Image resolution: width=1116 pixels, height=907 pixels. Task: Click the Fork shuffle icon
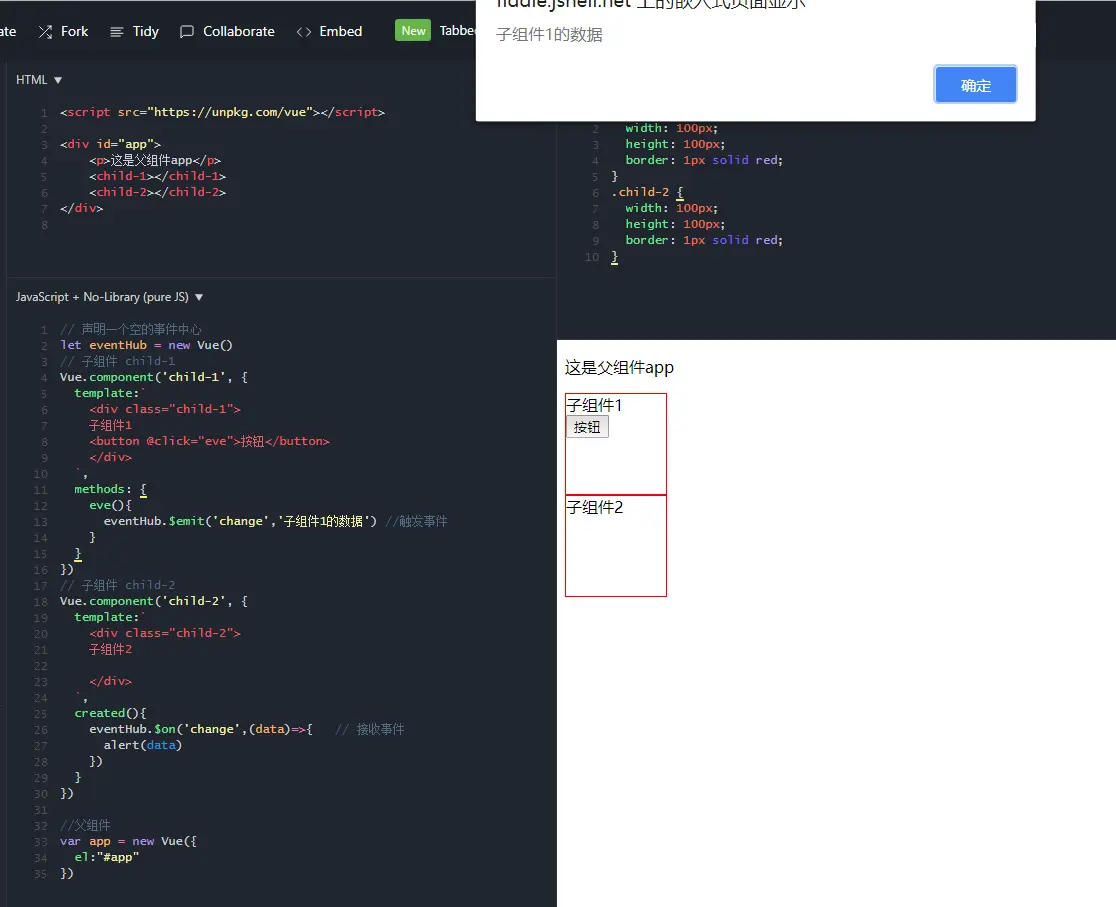[46, 31]
